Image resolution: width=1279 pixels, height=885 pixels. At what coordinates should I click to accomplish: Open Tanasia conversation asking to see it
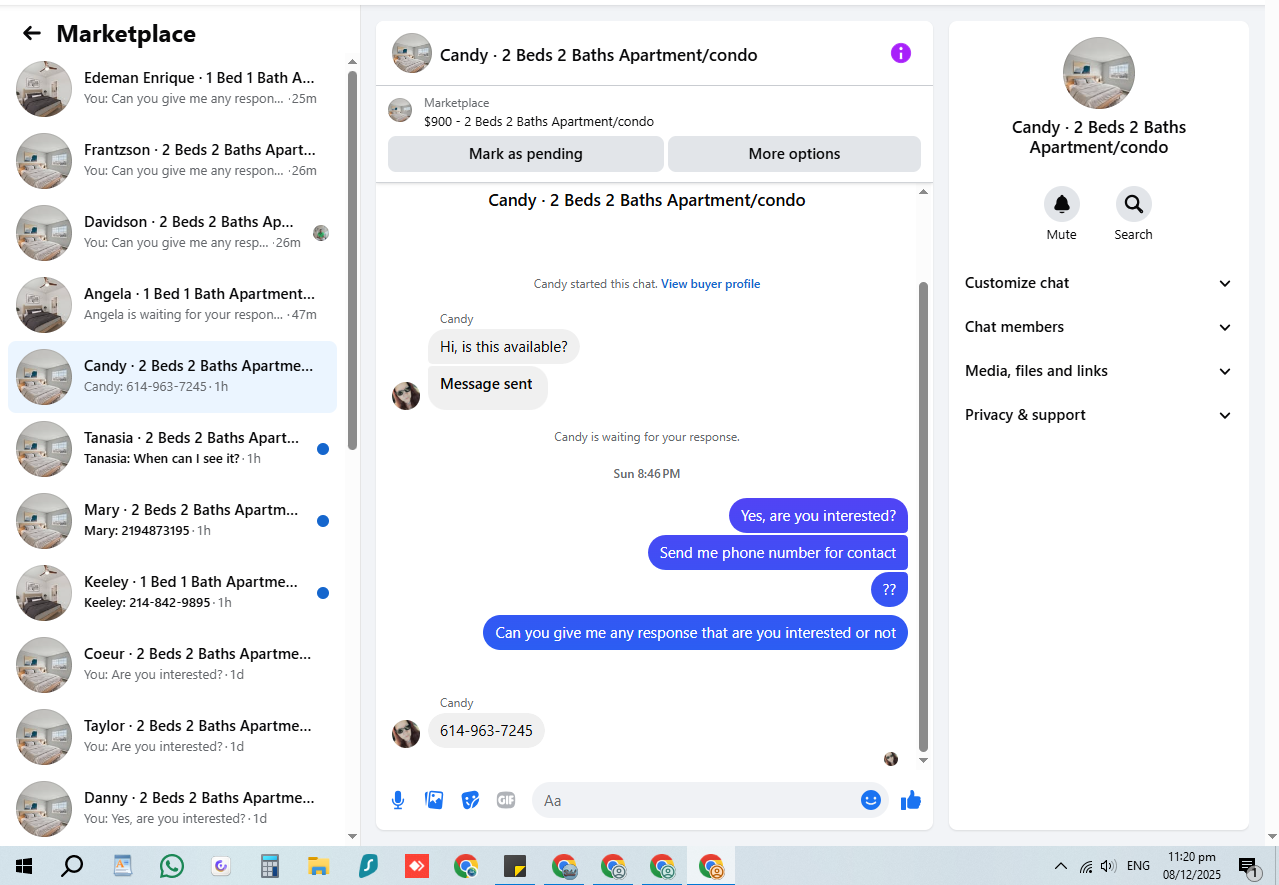click(x=172, y=449)
